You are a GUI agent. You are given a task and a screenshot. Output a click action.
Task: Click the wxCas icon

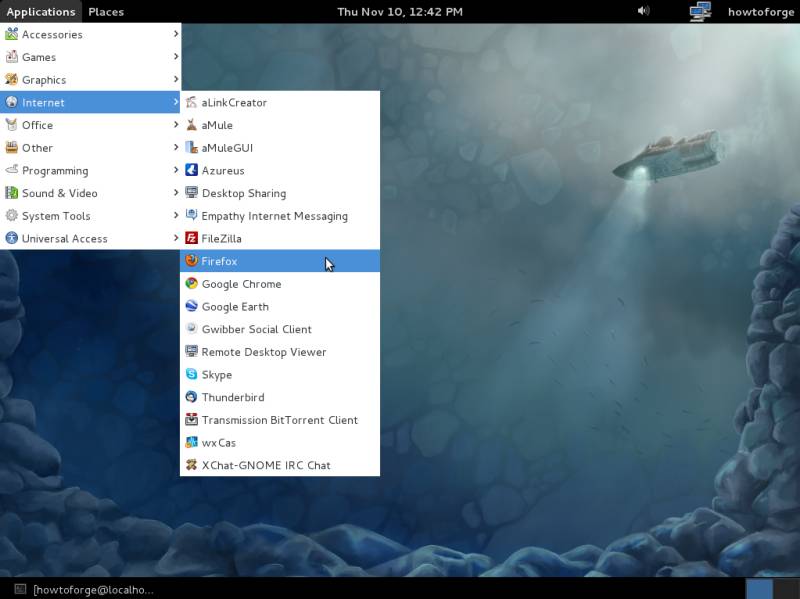191,442
